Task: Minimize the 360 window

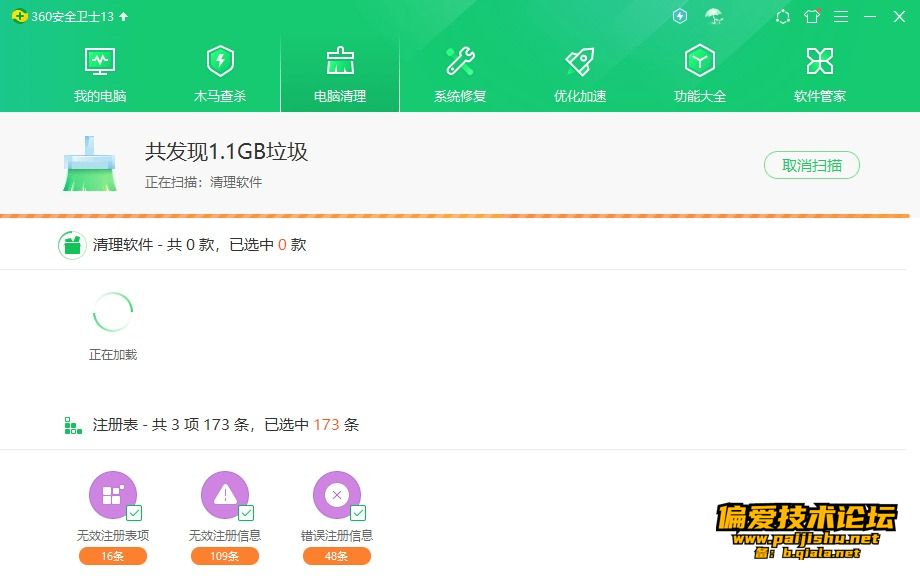Action: tap(870, 17)
